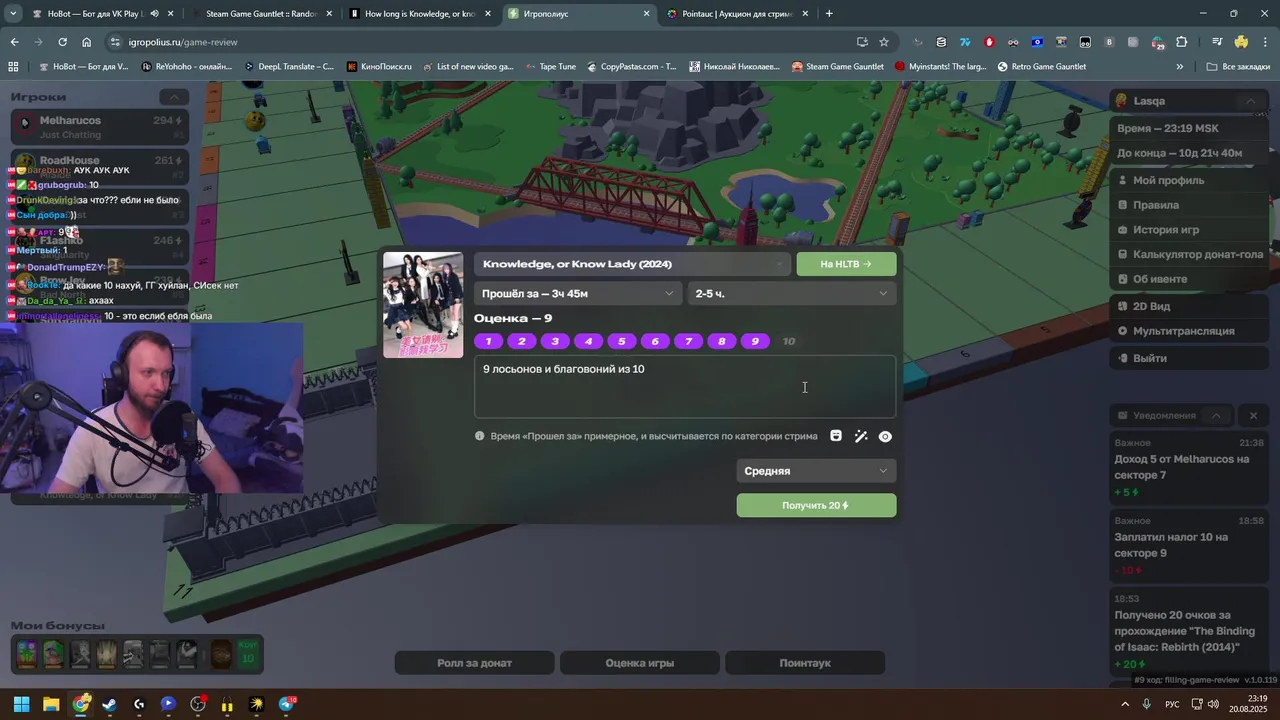The width and height of the screenshot is (1280, 720).
Task: Open the 'КиноПоиск.ru' bookmark
Action: coord(379,67)
